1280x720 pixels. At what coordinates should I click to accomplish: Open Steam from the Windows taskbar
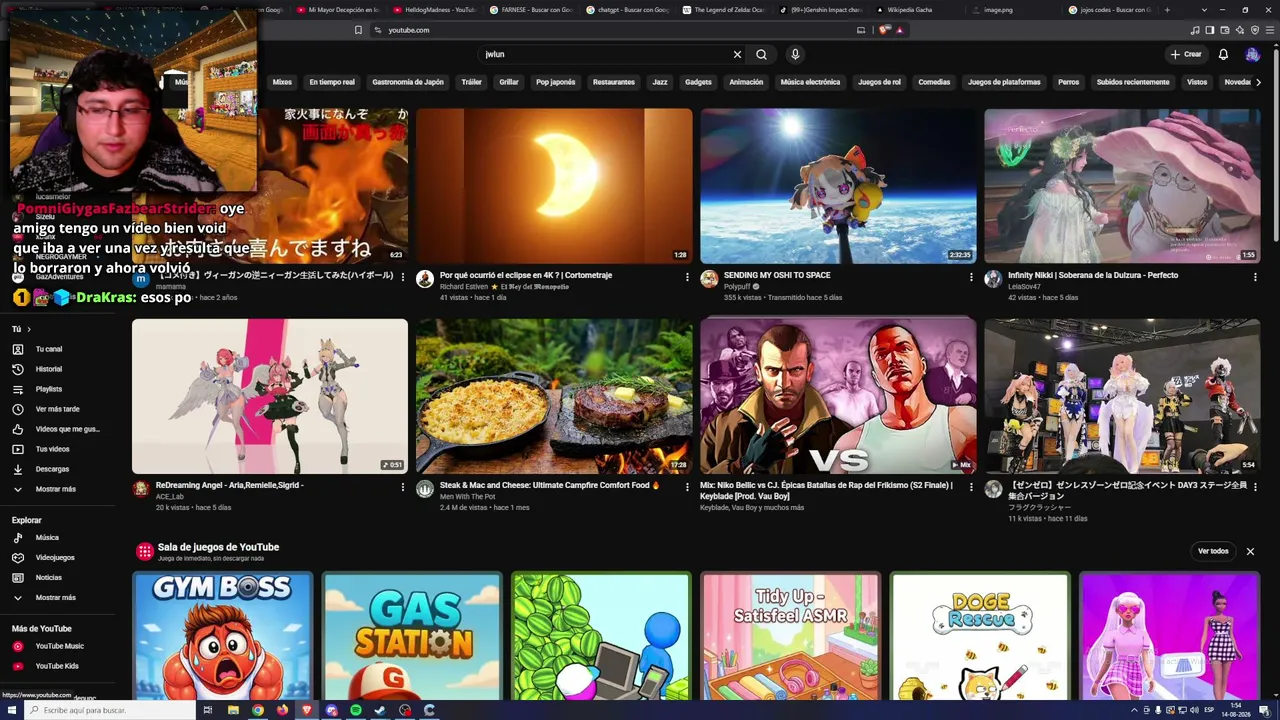pos(380,710)
